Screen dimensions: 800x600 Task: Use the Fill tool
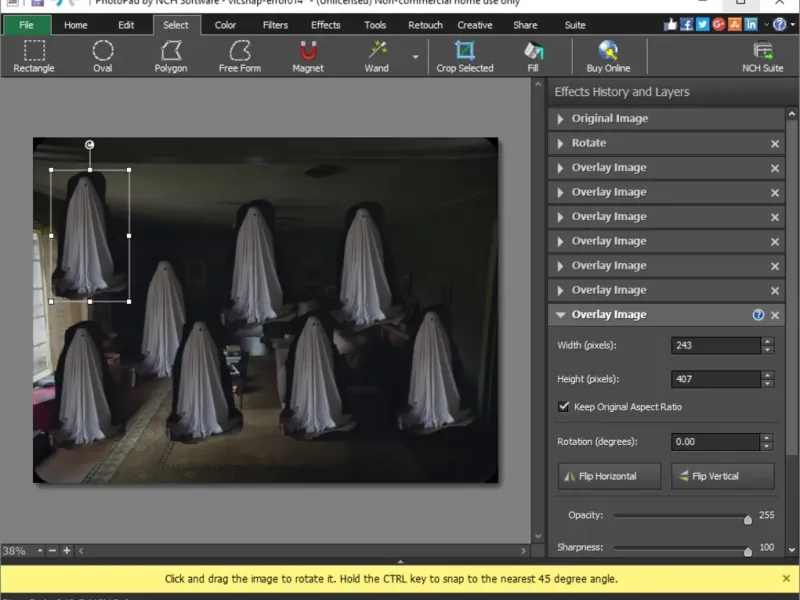click(533, 57)
